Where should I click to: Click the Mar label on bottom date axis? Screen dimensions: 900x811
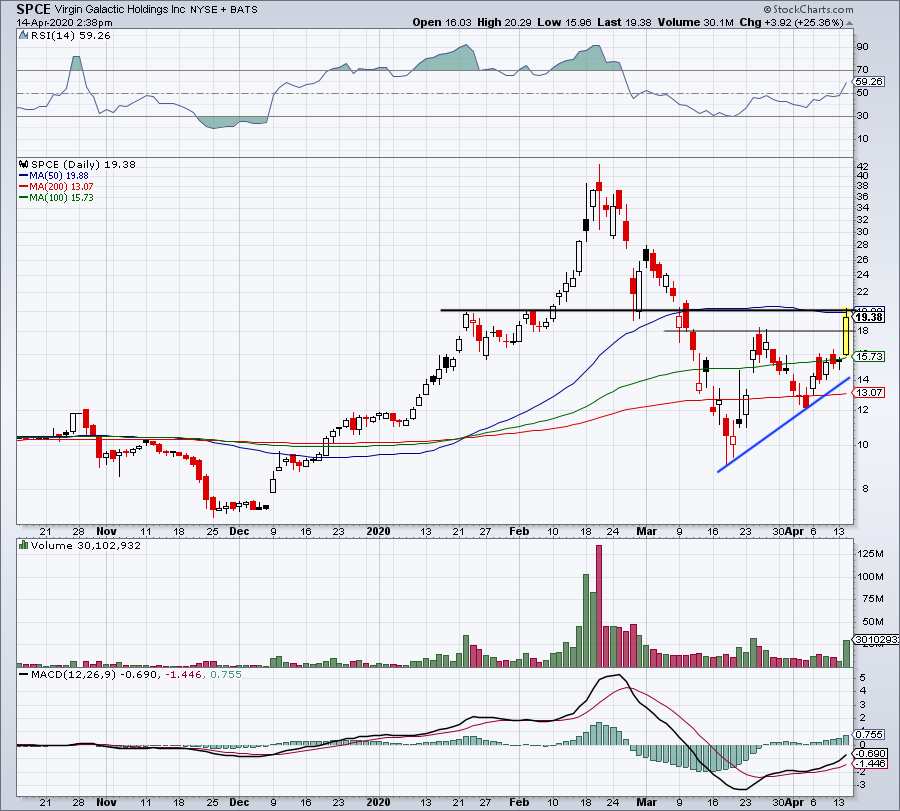[x=646, y=802]
